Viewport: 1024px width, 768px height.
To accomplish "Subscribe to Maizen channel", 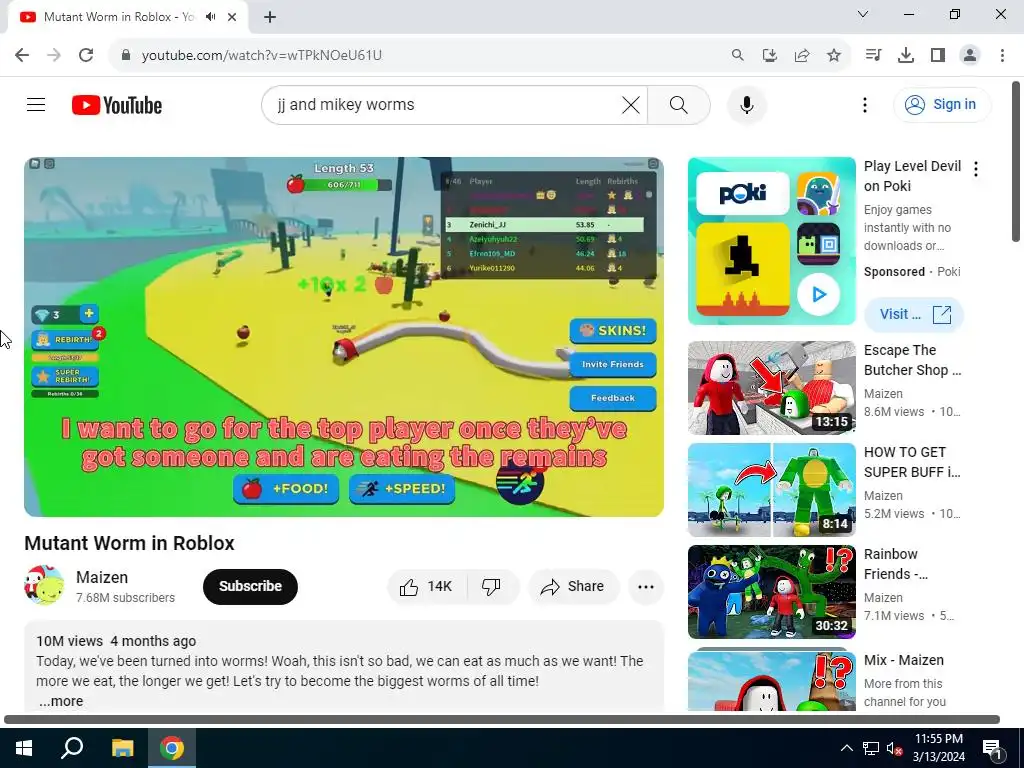I will 250,586.
